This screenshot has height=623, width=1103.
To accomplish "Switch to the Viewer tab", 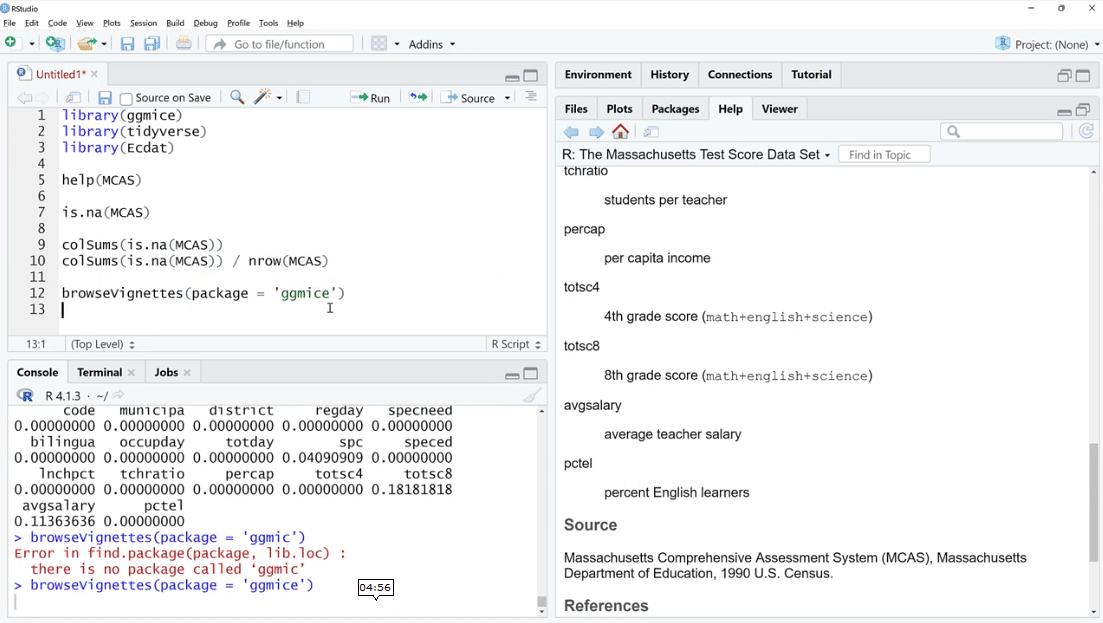I will point(779,109).
